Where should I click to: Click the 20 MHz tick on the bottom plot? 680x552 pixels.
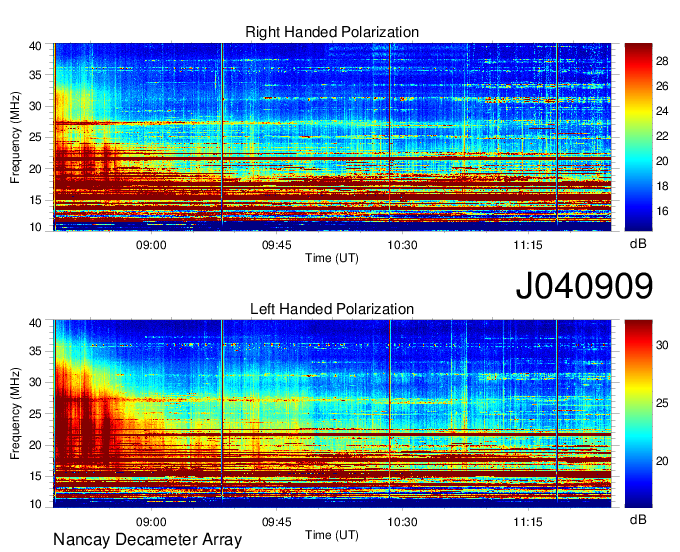click(x=36, y=445)
